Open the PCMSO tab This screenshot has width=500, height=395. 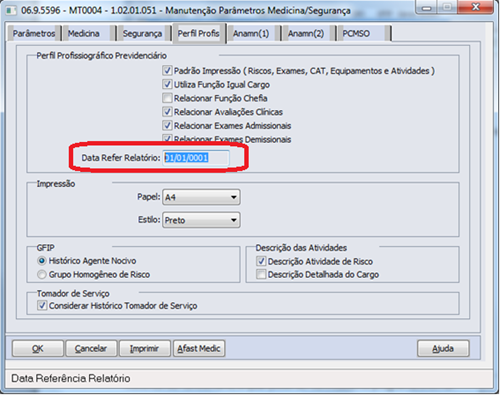pyautogui.click(x=363, y=33)
